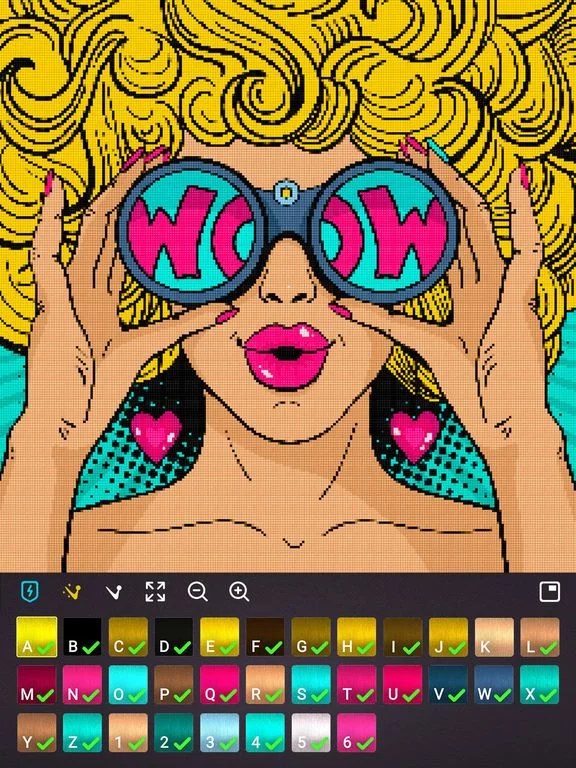Select olive gold swatch G
The width and height of the screenshot is (576, 768).
coord(311,637)
